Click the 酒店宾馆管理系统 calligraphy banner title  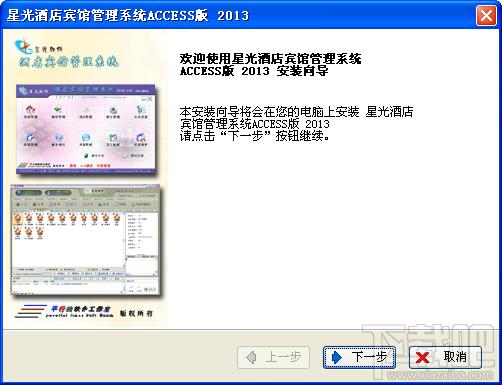pyautogui.click(x=68, y=62)
